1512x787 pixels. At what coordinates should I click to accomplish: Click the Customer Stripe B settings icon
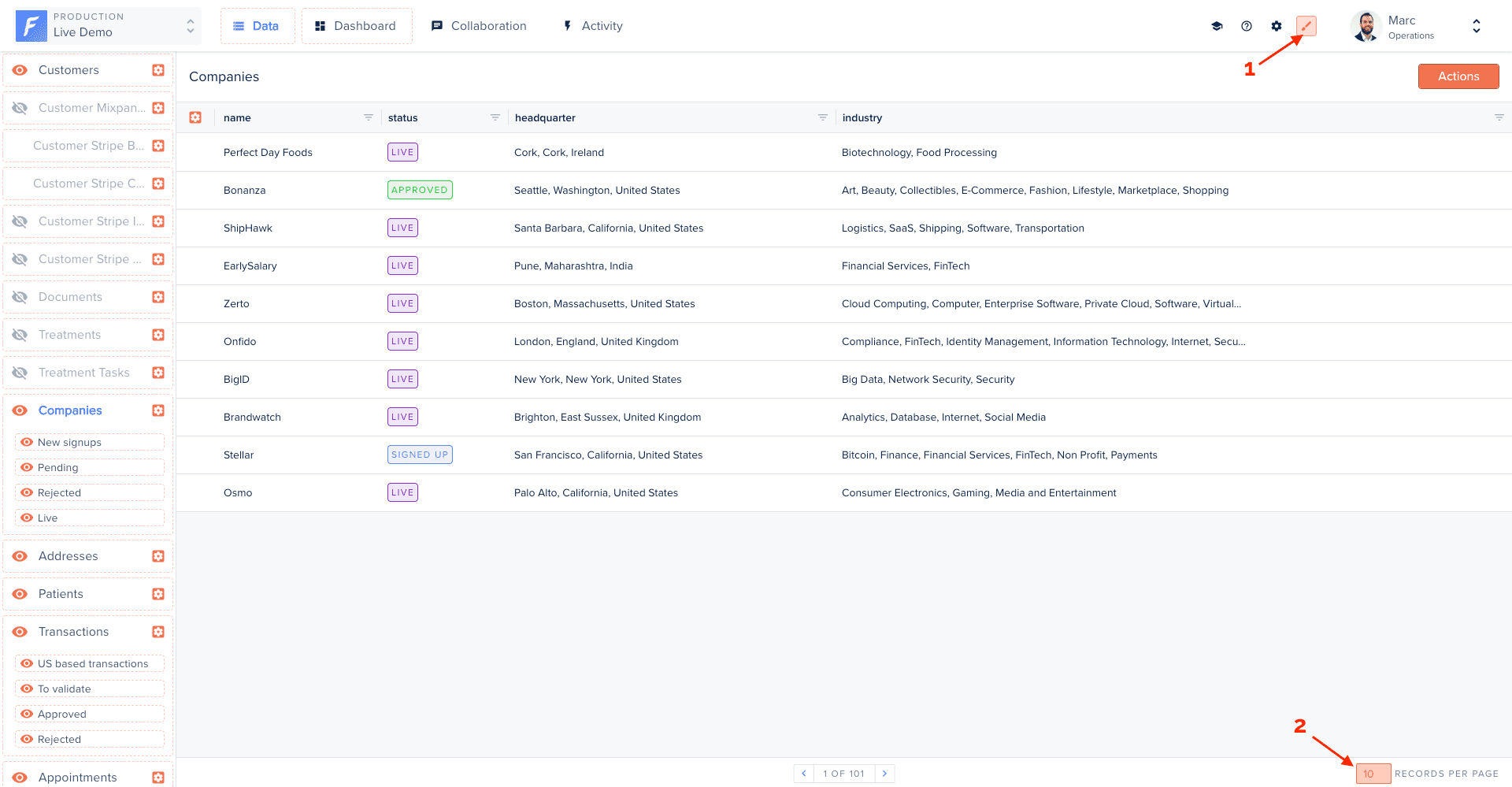click(158, 146)
